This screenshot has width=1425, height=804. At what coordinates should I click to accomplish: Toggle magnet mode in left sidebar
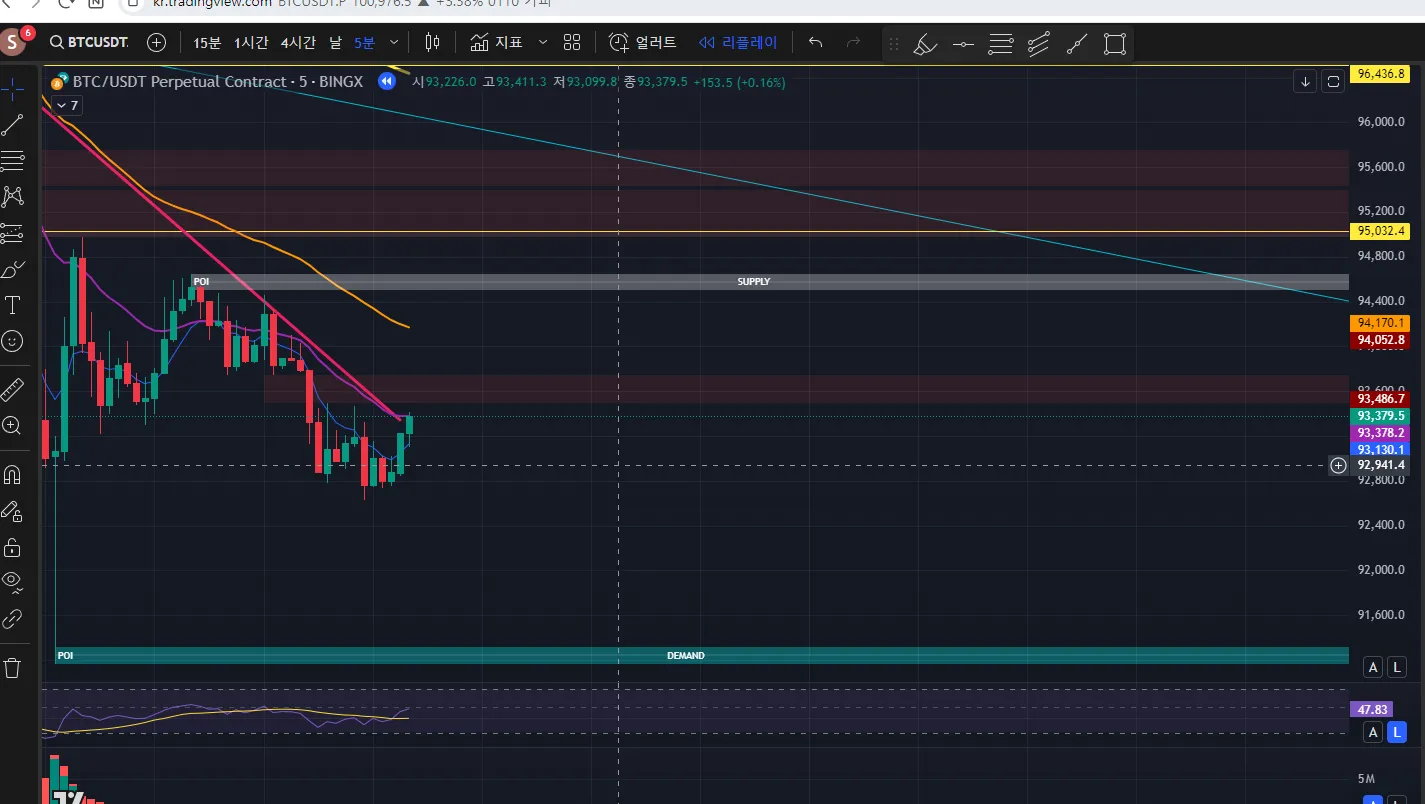pyautogui.click(x=13, y=474)
